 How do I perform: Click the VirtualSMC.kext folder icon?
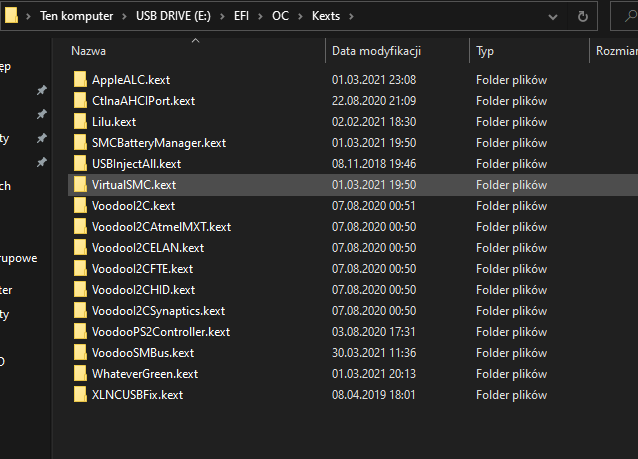[80, 185]
